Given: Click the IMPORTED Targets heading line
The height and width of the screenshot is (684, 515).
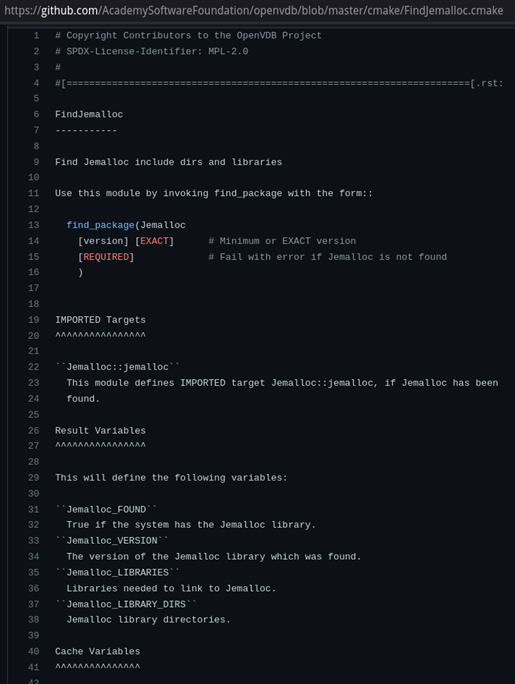Looking at the screenshot, I should click(100, 320).
